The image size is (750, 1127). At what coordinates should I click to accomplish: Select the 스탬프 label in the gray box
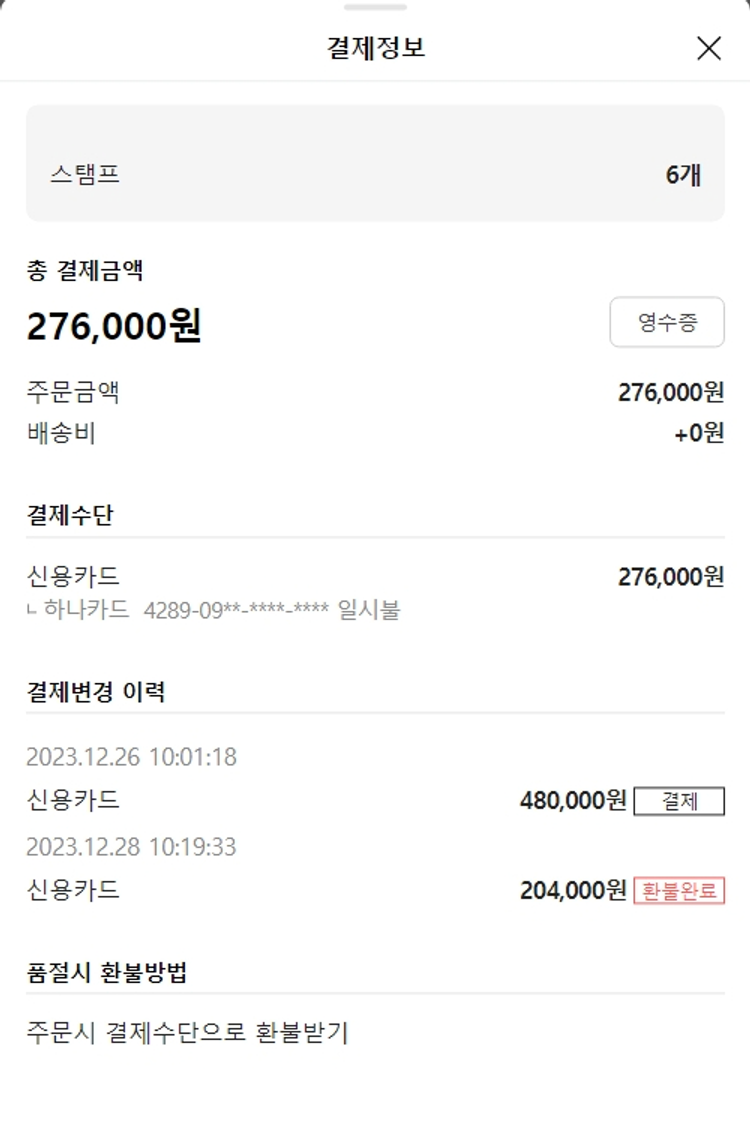[85, 175]
